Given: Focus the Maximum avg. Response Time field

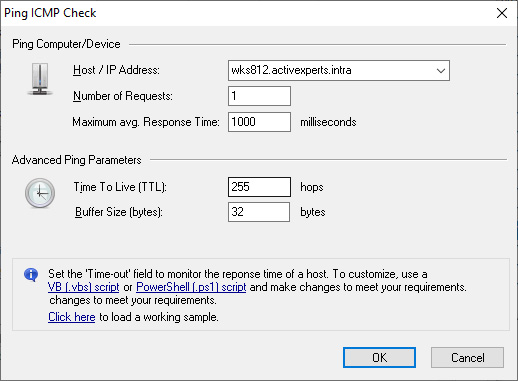Looking at the screenshot, I should [259, 122].
